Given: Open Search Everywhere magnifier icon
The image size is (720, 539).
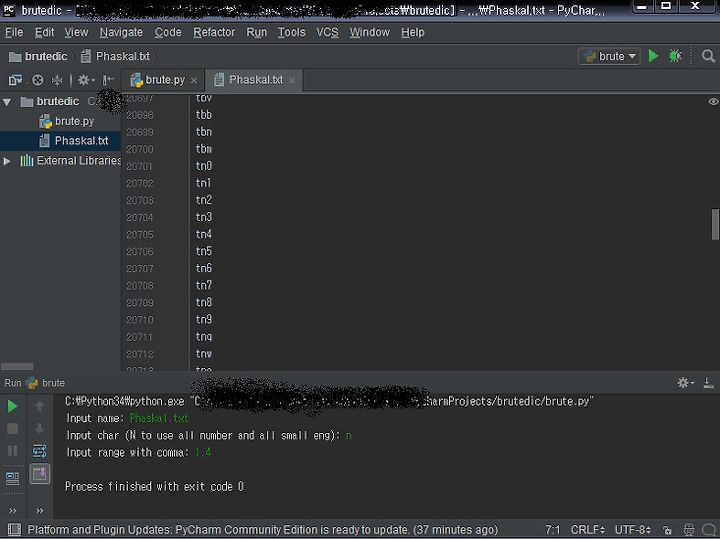Looking at the screenshot, I should (x=708, y=56).
